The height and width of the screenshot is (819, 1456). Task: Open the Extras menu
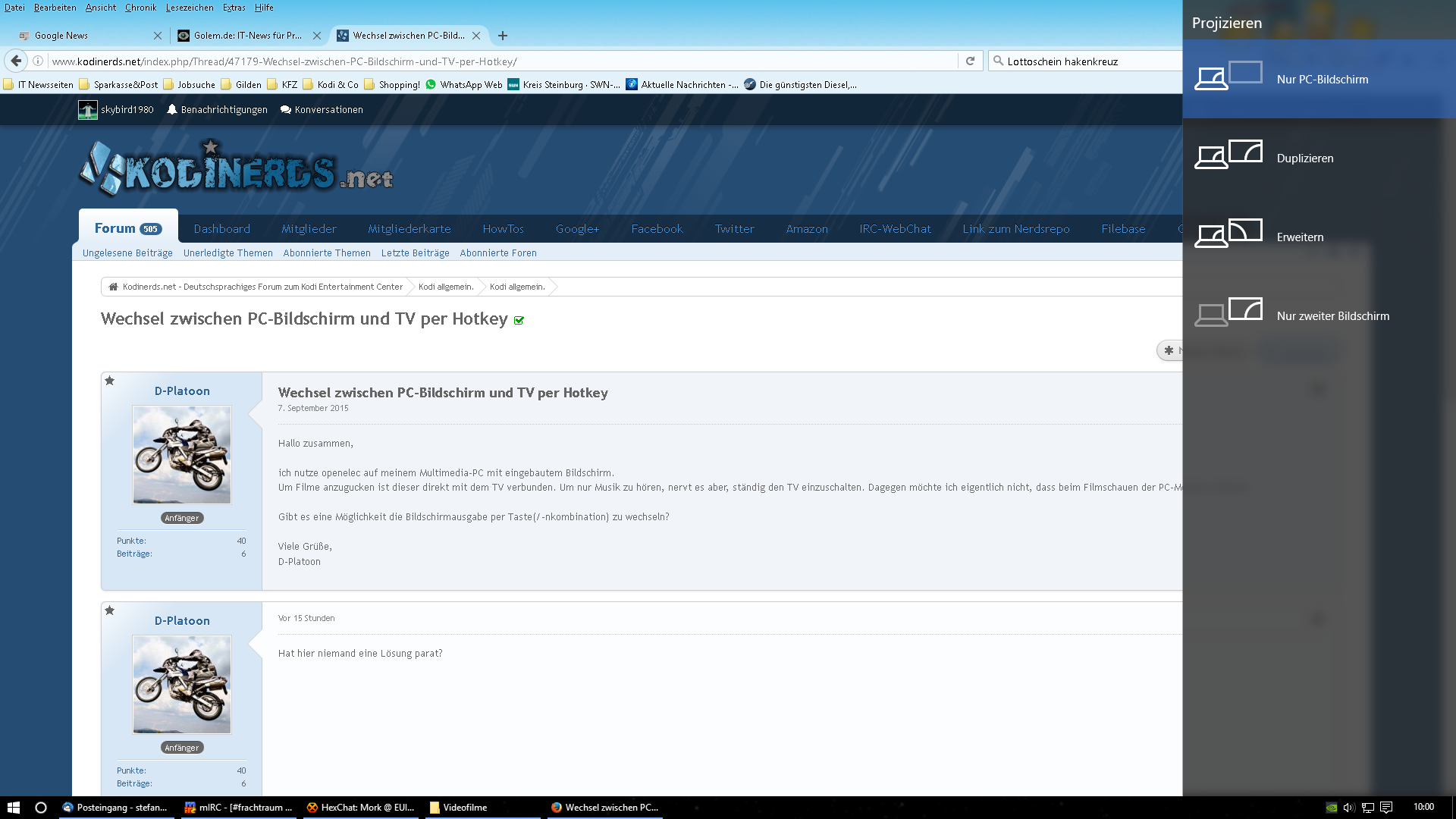(x=234, y=8)
